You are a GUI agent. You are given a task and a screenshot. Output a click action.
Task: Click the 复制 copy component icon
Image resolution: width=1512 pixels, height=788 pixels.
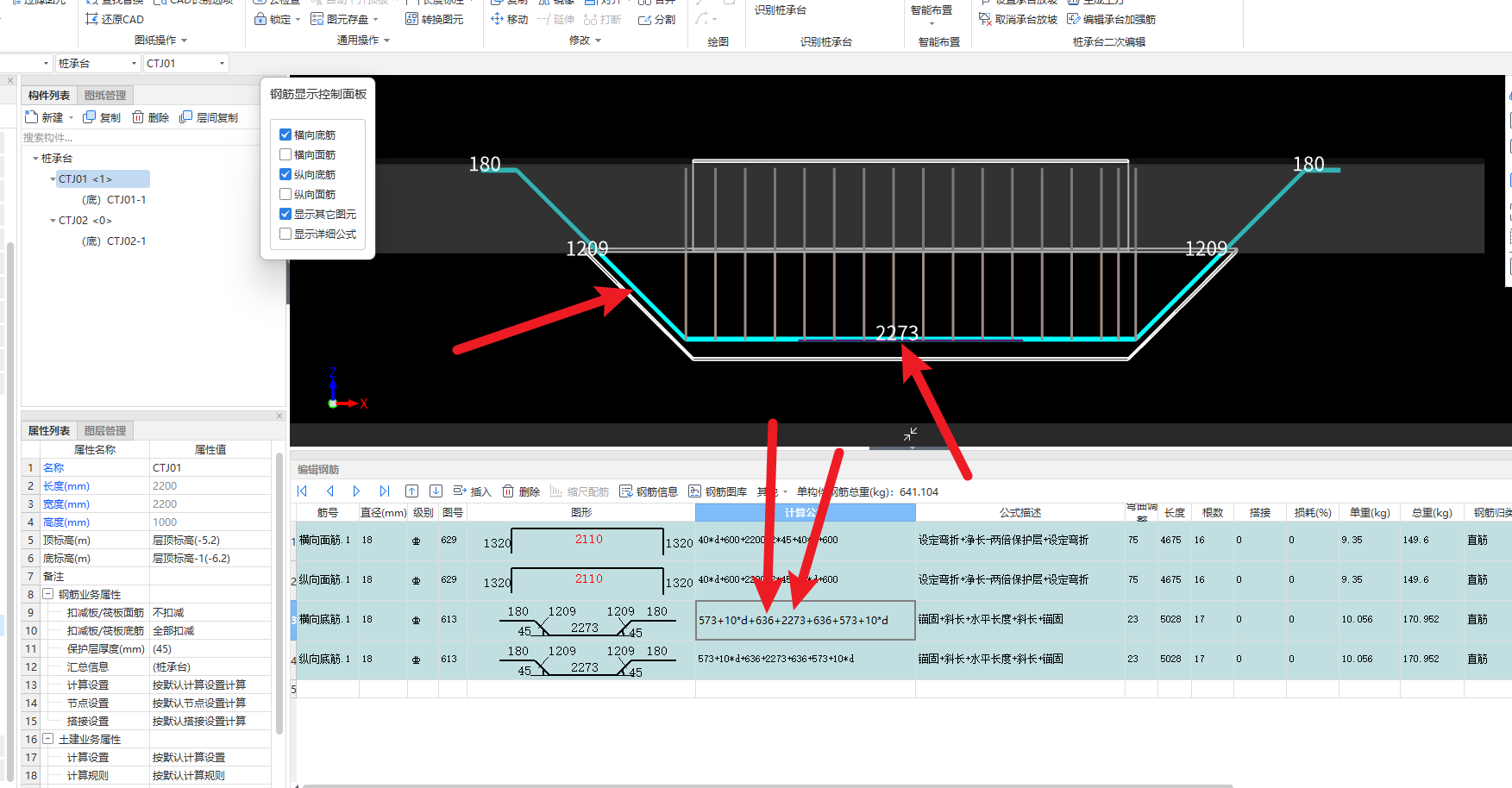[89, 117]
